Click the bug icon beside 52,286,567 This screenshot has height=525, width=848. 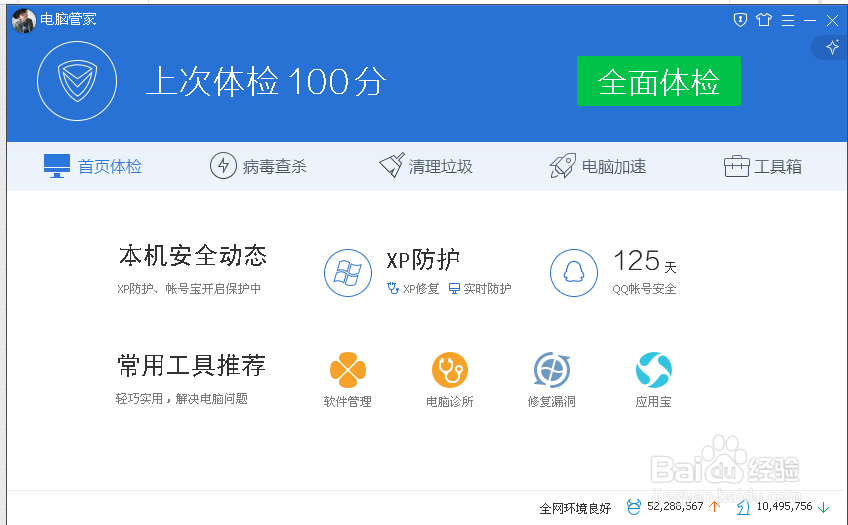click(633, 507)
